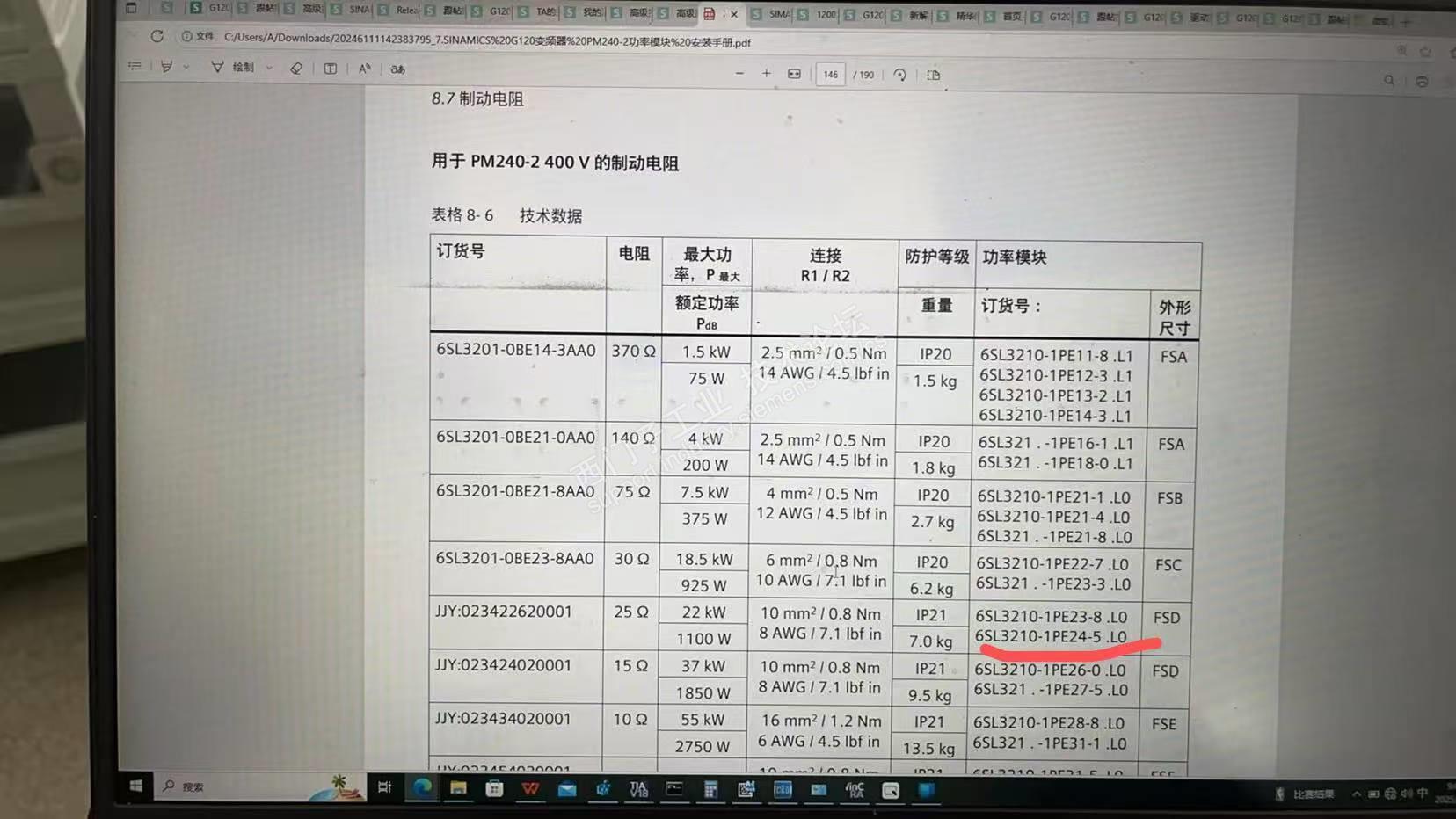Toggle the 中 input method indicator

pyautogui.click(x=1423, y=794)
